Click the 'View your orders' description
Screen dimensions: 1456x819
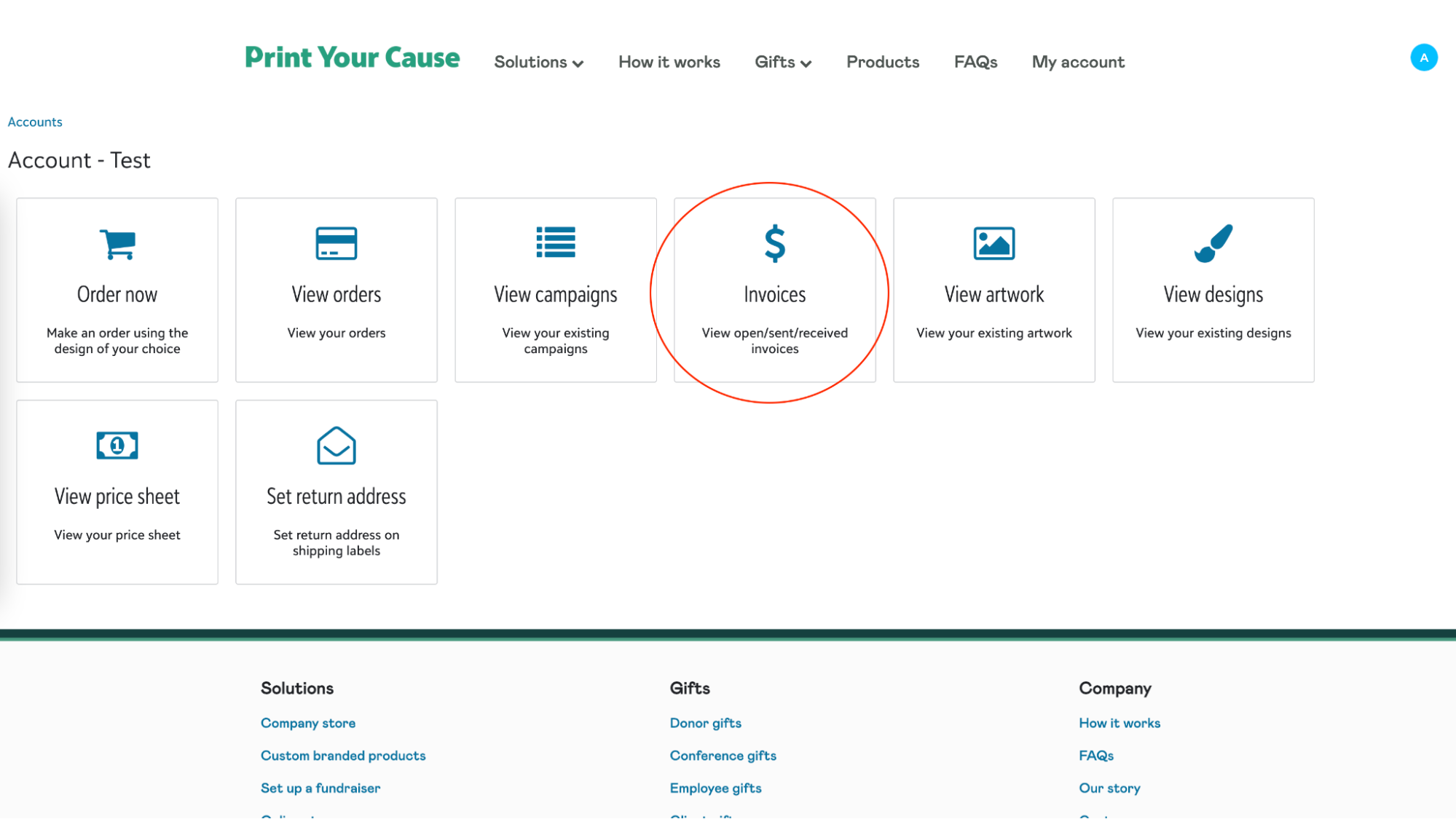tap(337, 333)
